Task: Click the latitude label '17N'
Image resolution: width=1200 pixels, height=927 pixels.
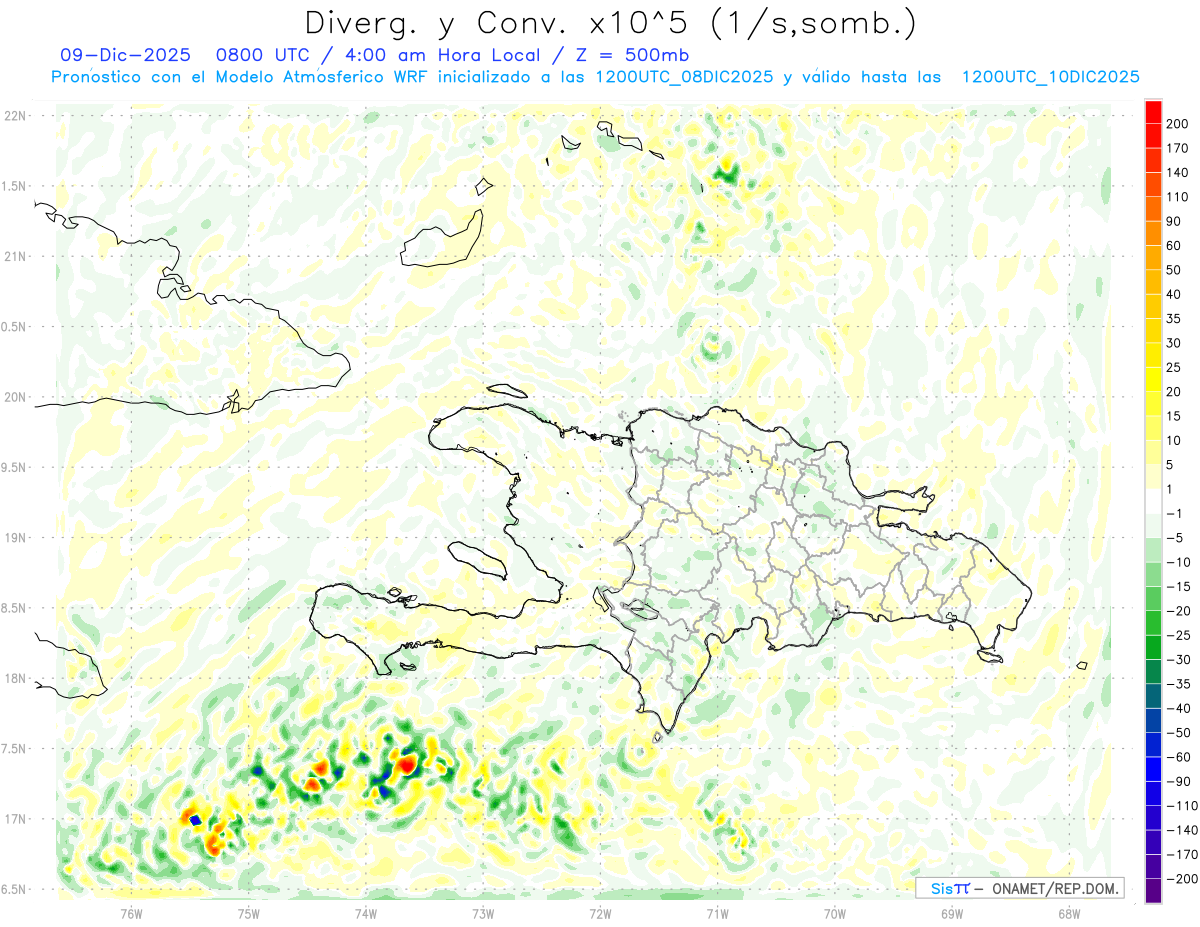Action: click(16, 819)
